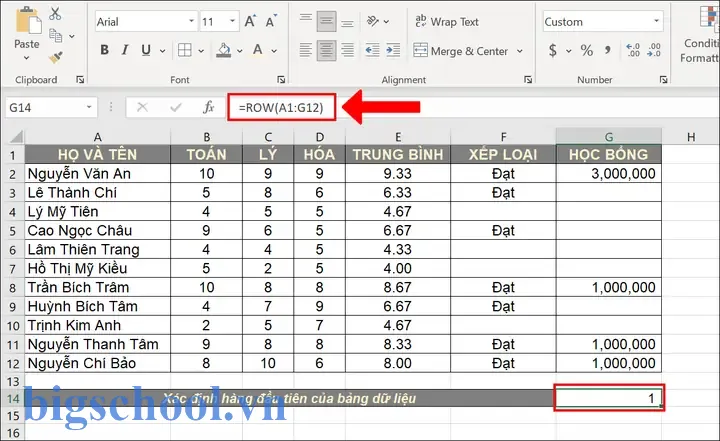The width and height of the screenshot is (720, 441).
Task: Toggle center horizontal alignment
Action: pos(326,50)
